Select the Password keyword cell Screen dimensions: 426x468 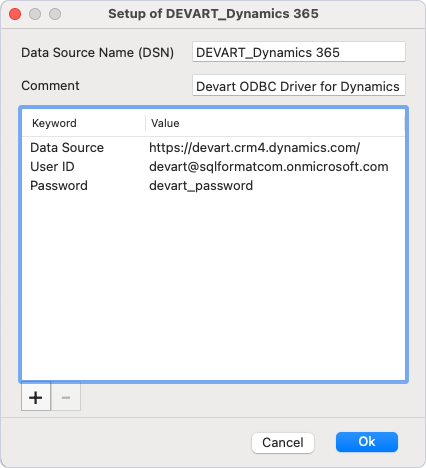[x=59, y=185]
